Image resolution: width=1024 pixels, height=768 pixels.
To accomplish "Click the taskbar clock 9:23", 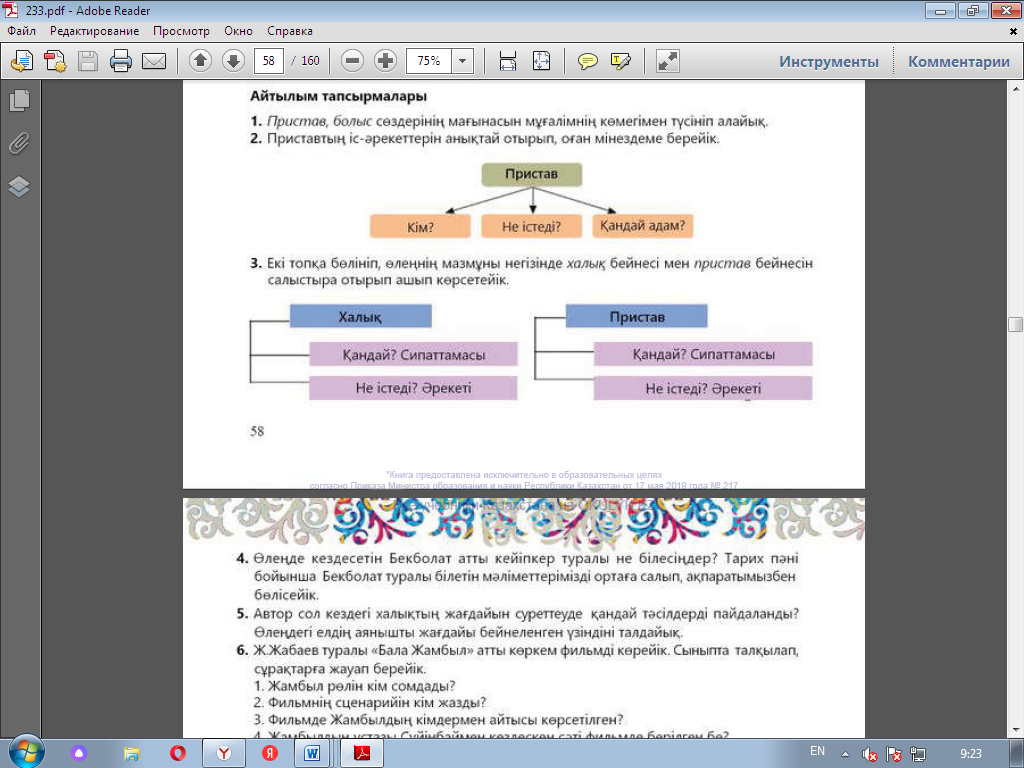I will click(x=971, y=754).
